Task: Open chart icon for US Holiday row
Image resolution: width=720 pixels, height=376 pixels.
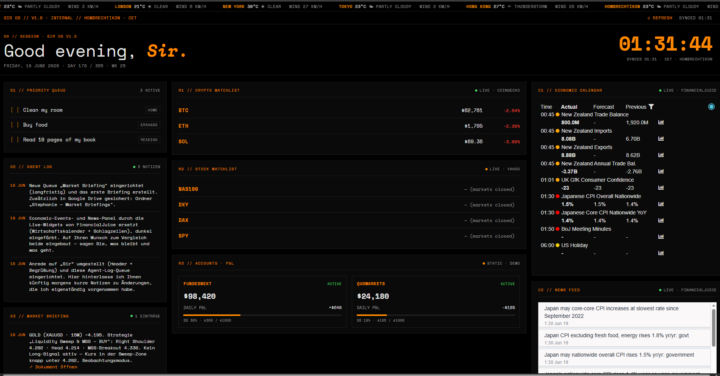Action: (661, 253)
